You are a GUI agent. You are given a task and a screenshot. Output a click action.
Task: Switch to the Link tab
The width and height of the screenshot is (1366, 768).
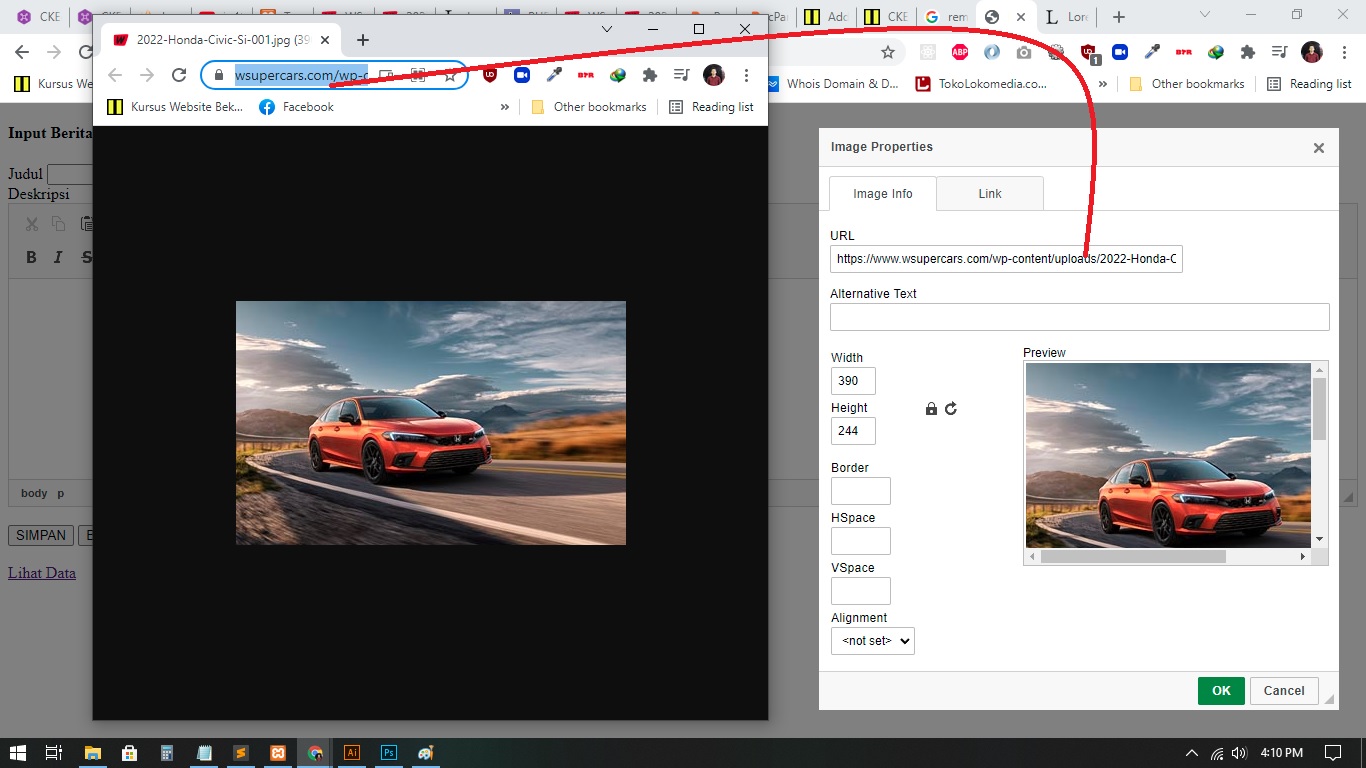coord(989,194)
